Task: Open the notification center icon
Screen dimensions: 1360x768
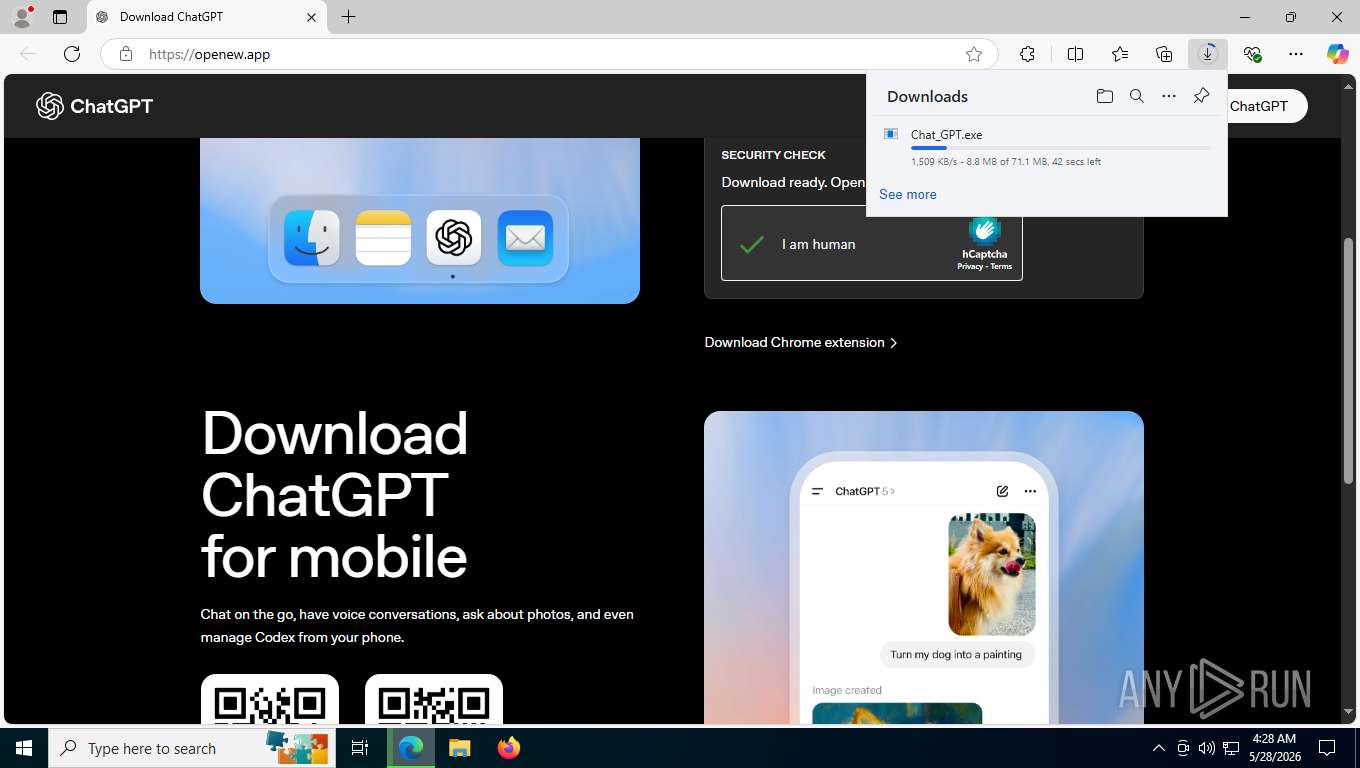Action: (x=1327, y=748)
